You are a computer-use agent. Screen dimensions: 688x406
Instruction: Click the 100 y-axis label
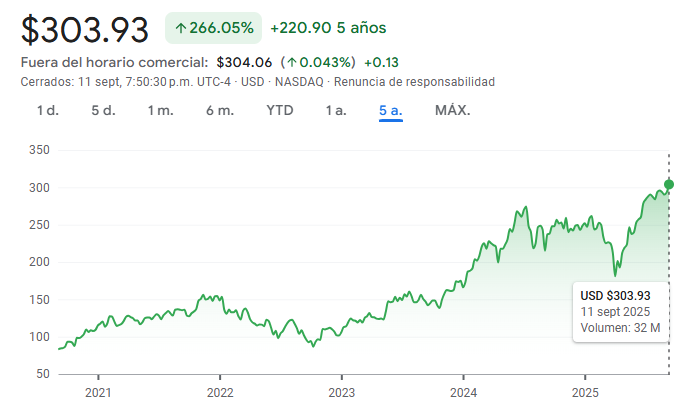point(39,337)
